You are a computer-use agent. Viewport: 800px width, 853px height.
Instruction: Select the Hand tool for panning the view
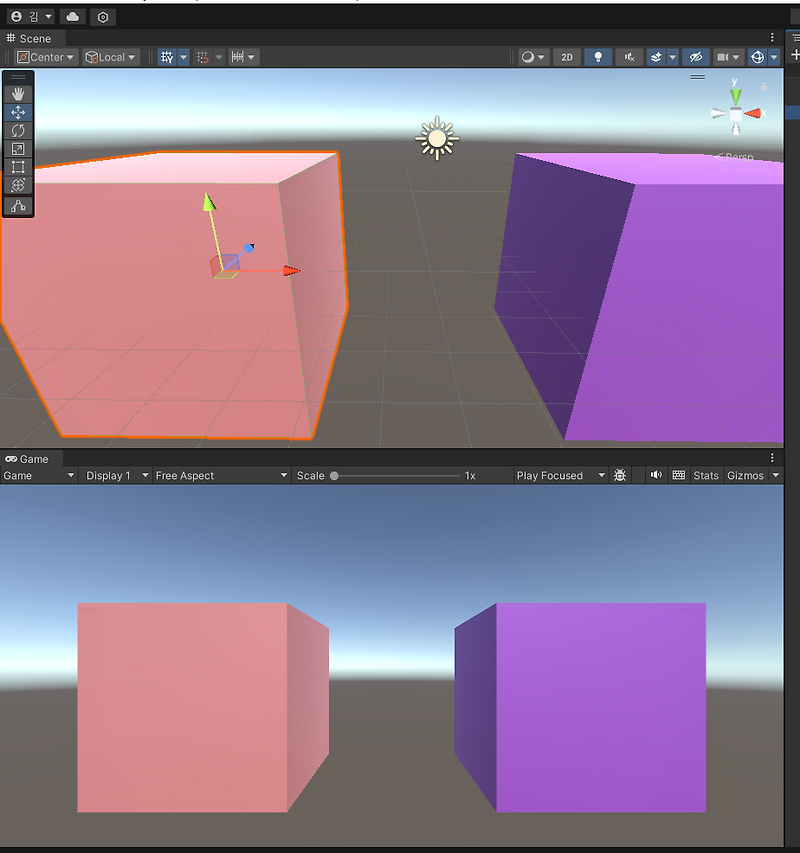(x=18, y=93)
